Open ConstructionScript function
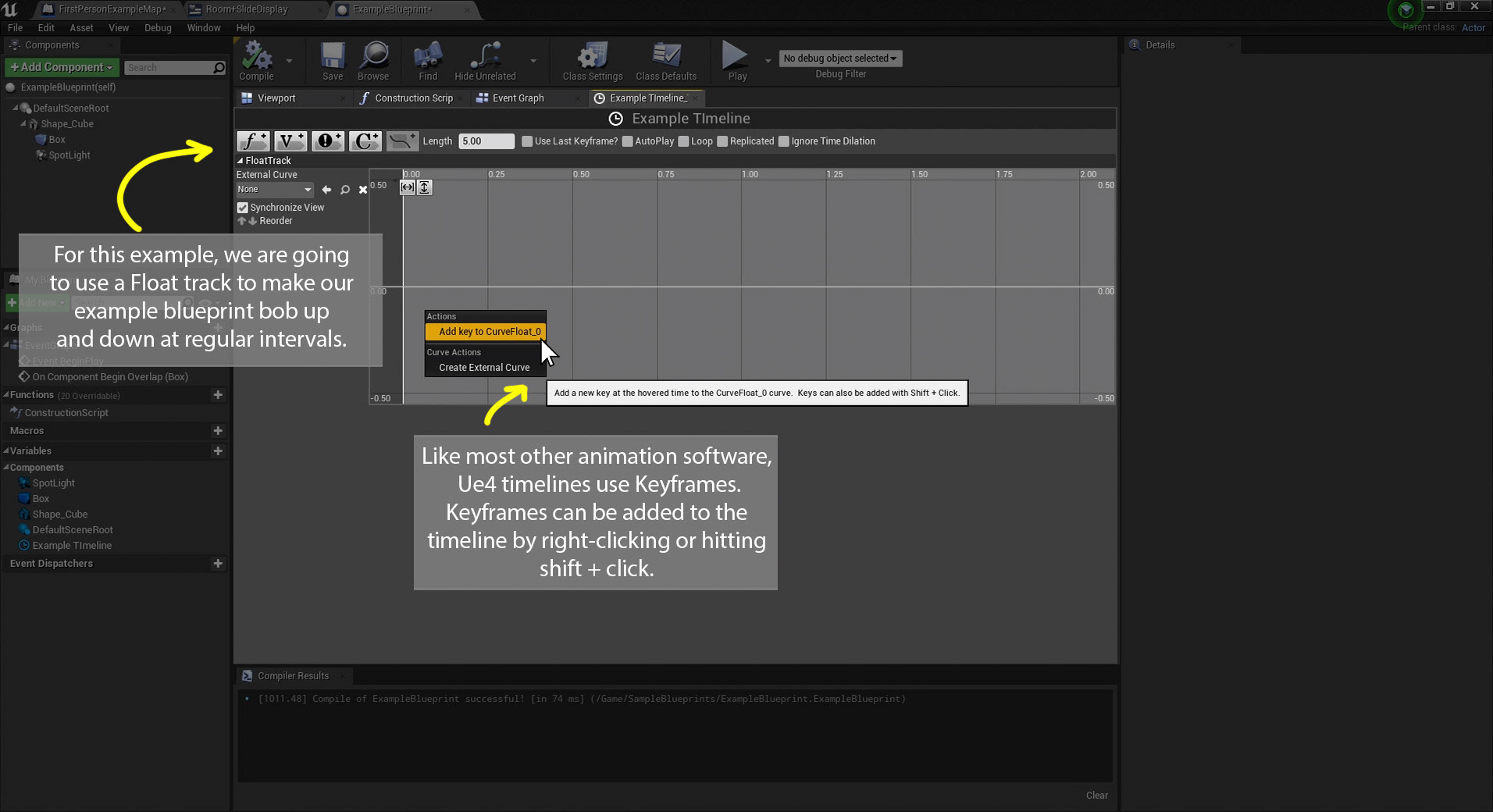Viewport: 1493px width, 812px height. click(x=66, y=413)
